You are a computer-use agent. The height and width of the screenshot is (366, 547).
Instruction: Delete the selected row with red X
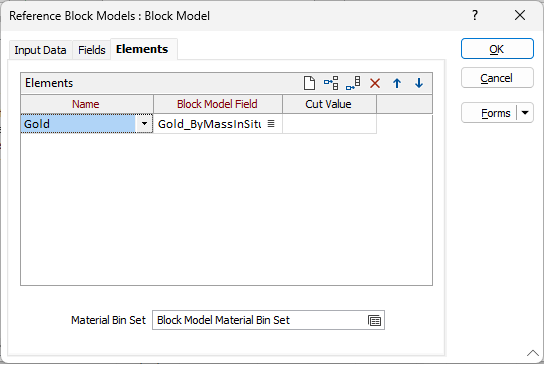pos(375,83)
